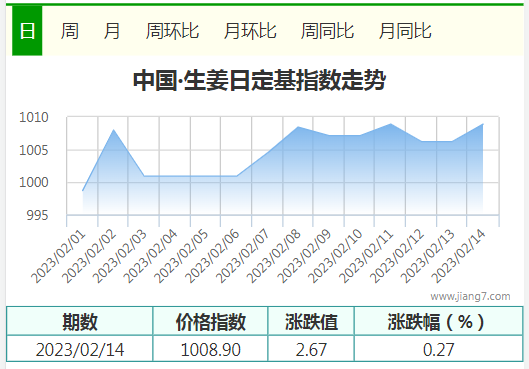The height and width of the screenshot is (369, 529).
Task: Open the 周同比 tab
Action: (x=327, y=31)
